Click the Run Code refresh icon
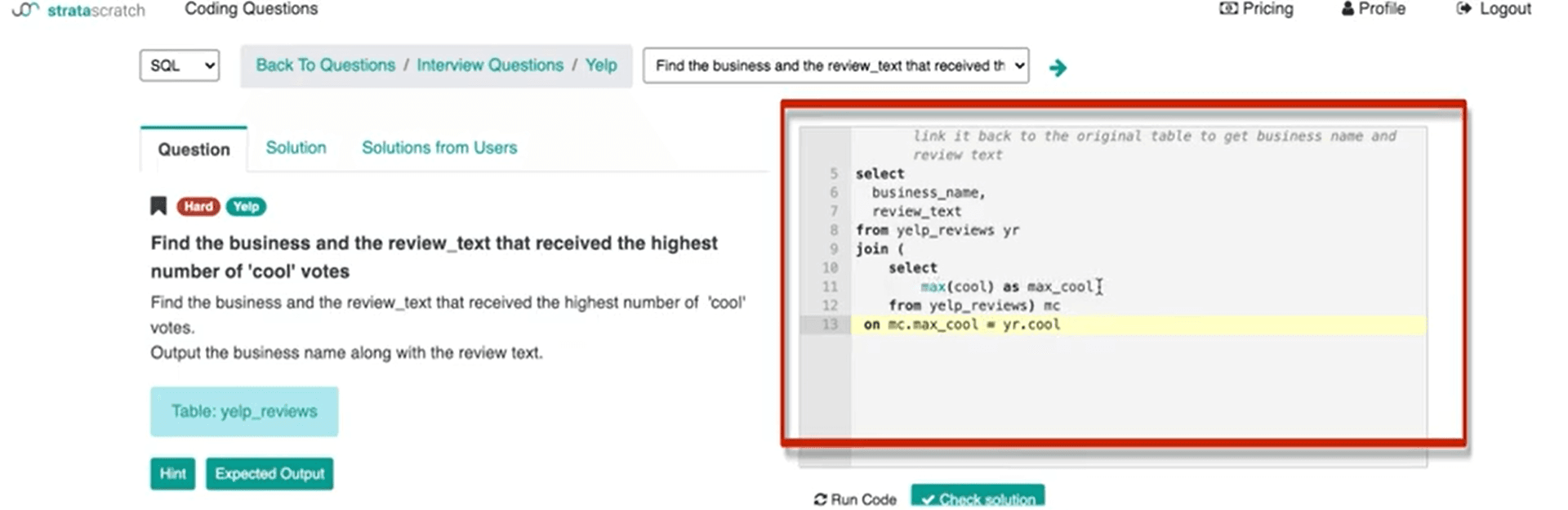This screenshot has height=510, width=1568. [x=820, y=499]
